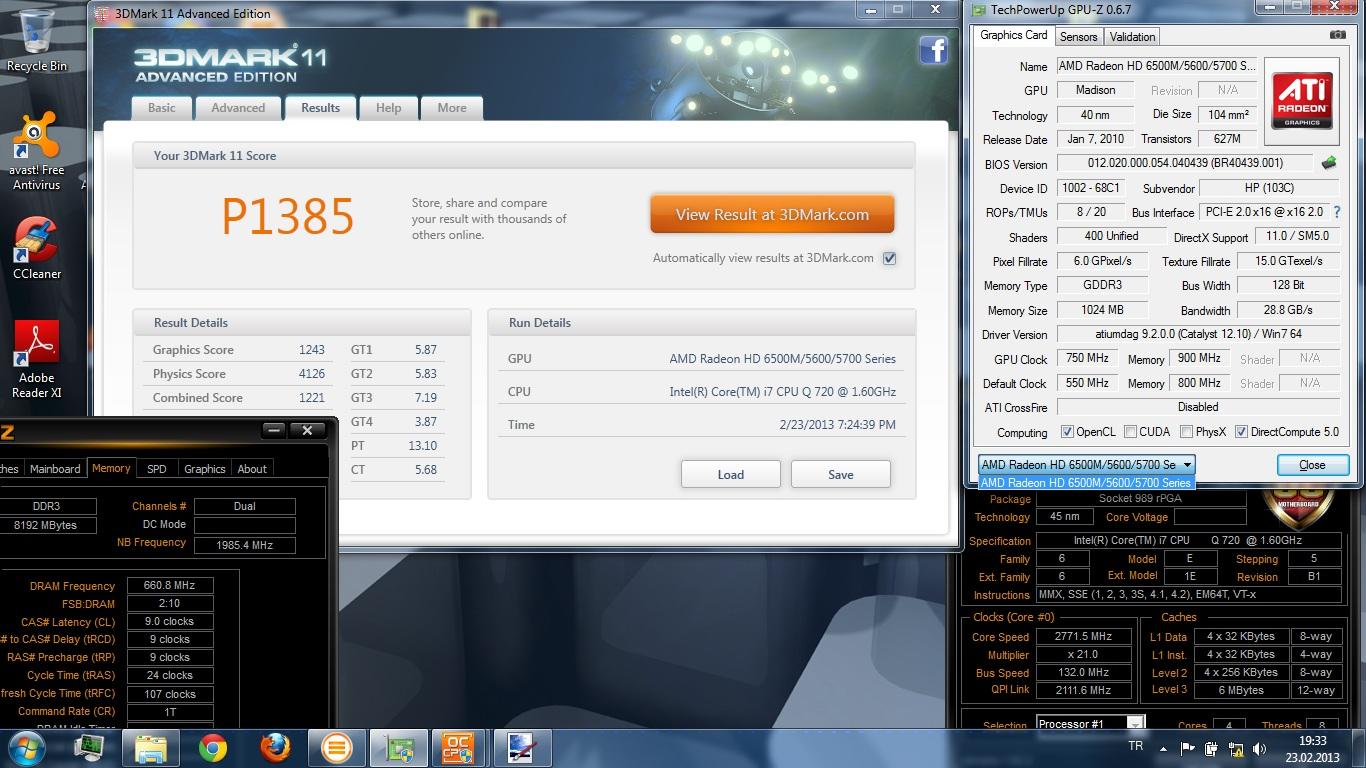Screen dimensions: 1366x768
Task: Select the Results tab in 3DMark
Action: [320, 108]
